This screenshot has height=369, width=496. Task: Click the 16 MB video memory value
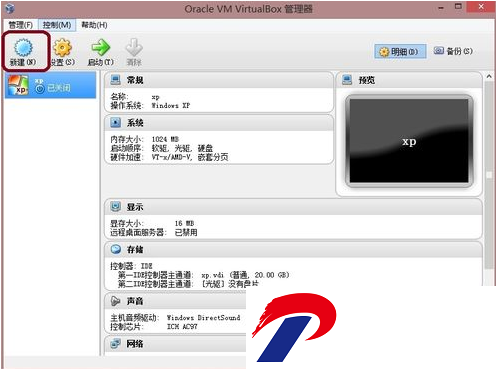[184, 223]
